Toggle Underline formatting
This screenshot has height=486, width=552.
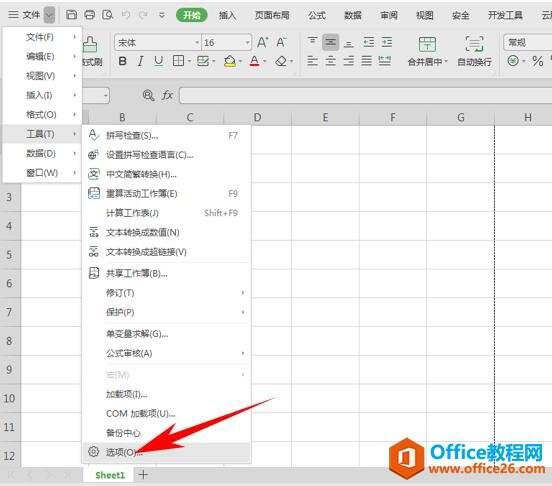pyautogui.click(x=158, y=62)
